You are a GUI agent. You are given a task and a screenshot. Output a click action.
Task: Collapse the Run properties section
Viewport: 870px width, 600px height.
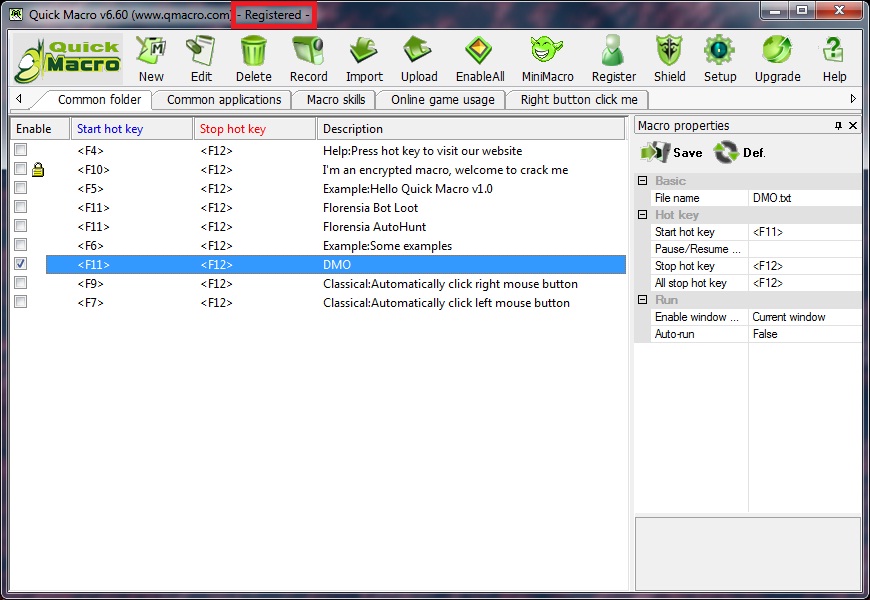(x=643, y=300)
